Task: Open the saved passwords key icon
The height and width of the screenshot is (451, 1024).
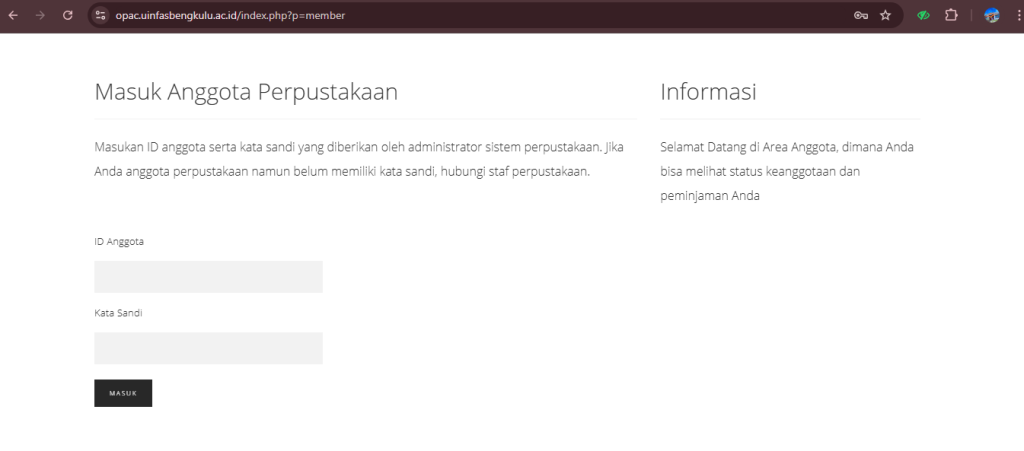Action: (860, 15)
